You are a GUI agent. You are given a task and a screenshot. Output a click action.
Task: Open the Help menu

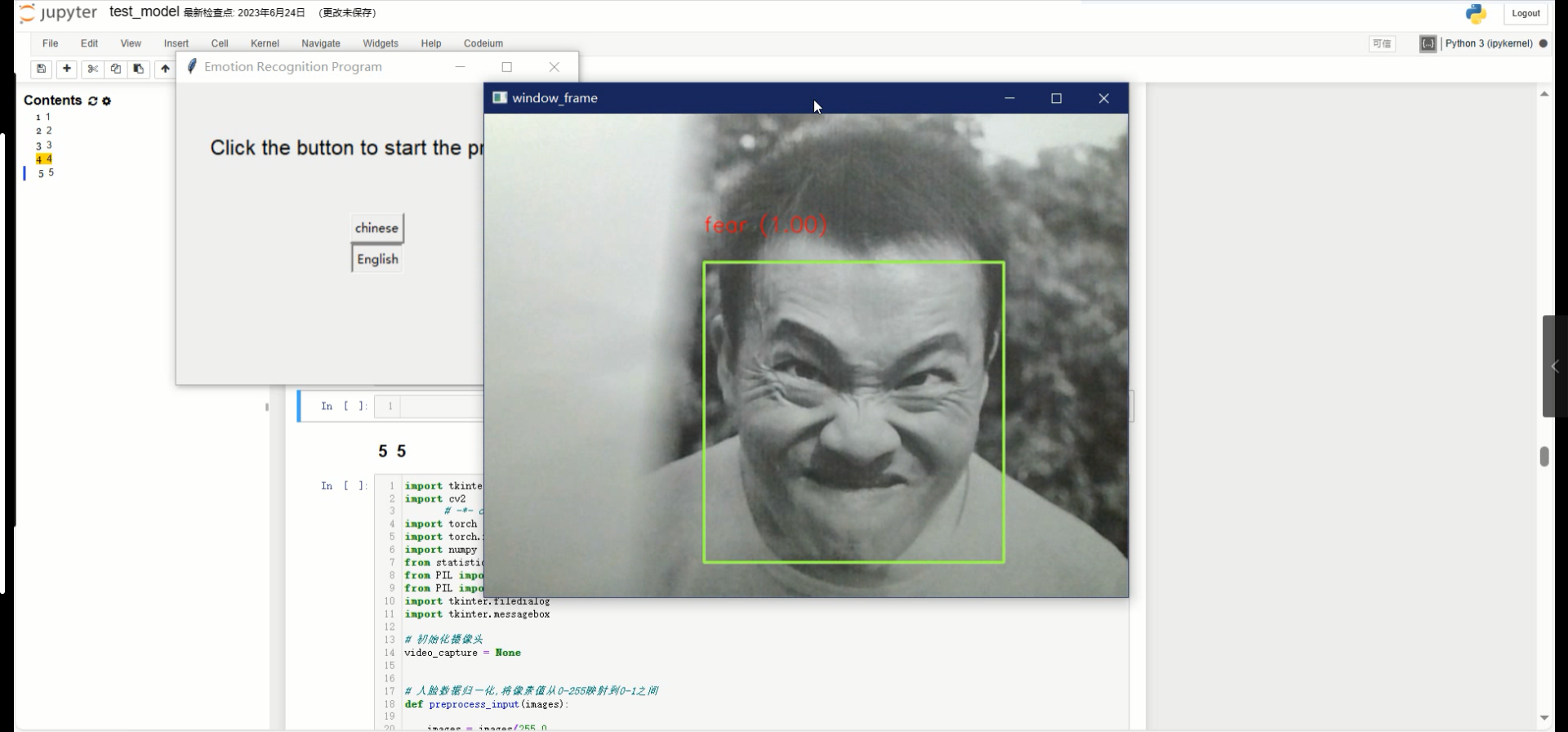point(431,43)
